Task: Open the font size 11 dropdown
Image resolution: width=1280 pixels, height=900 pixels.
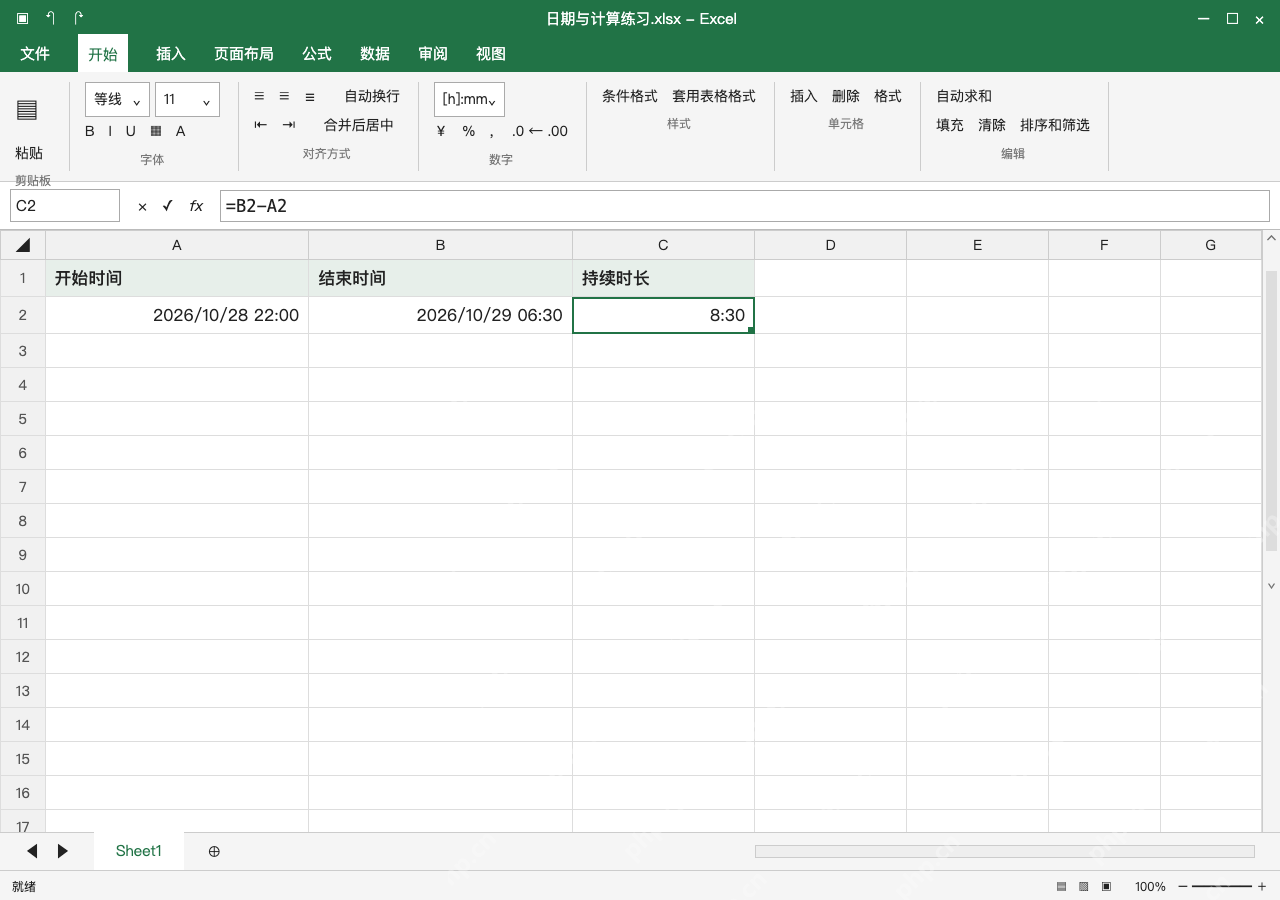Action: (187, 99)
